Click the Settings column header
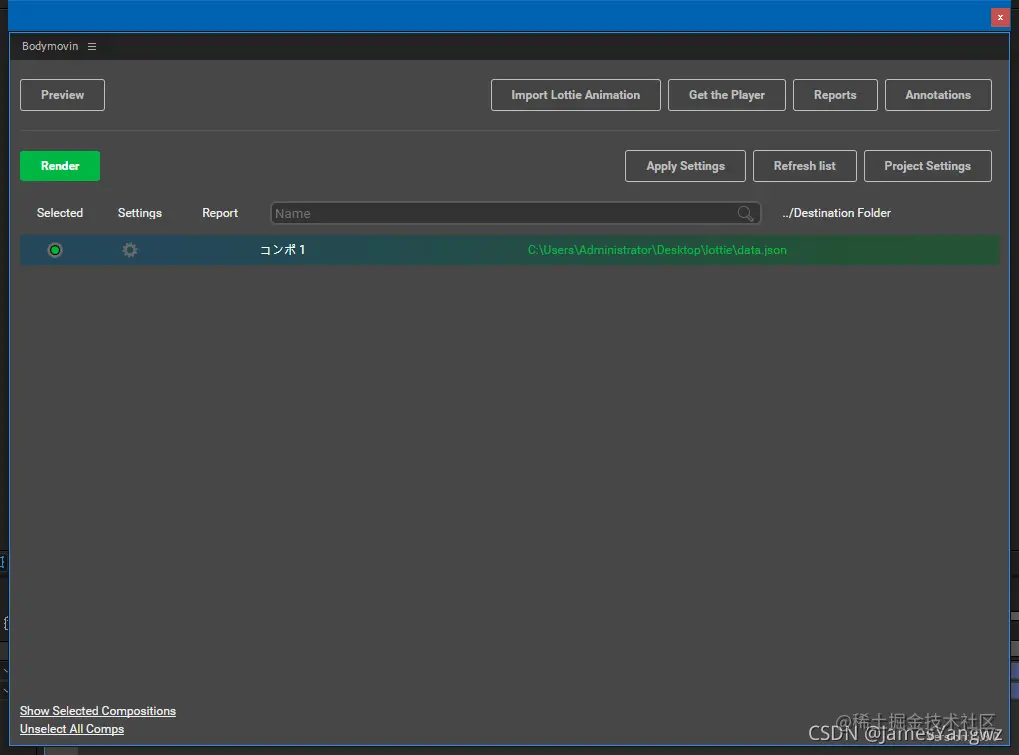Screen dimensions: 1019x755 tap(140, 213)
